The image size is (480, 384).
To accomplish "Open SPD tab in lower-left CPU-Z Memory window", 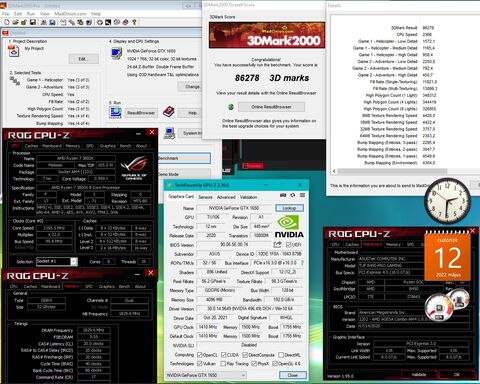I will click(89, 286).
